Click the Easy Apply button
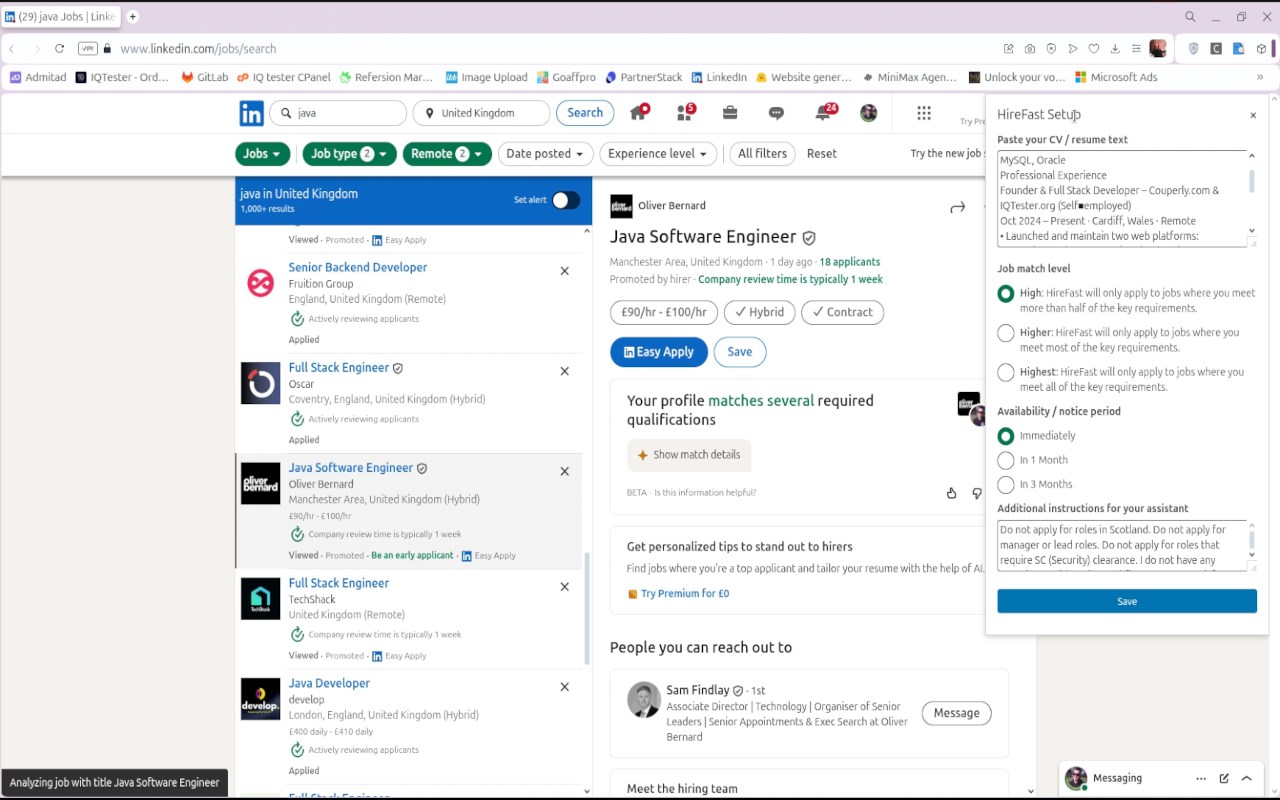Screen dimensions: 1280x800 pos(659,352)
